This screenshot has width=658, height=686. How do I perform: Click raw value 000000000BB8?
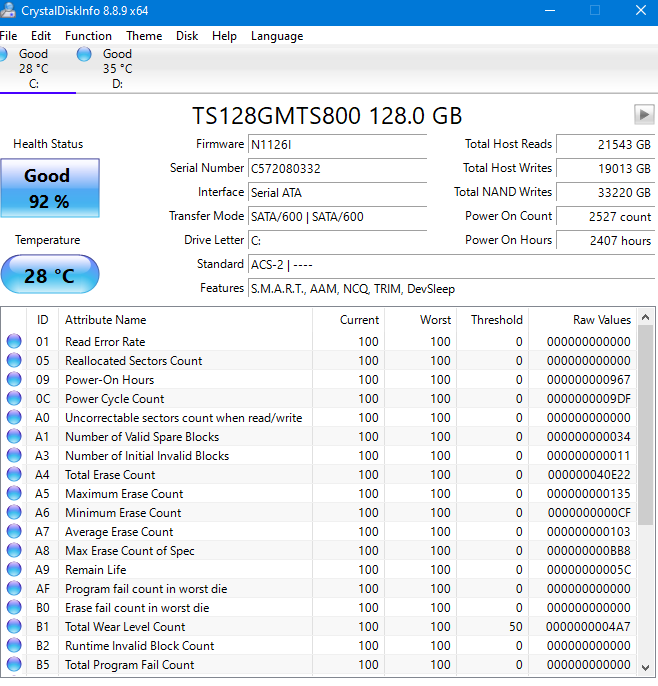pyautogui.click(x=588, y=551)
